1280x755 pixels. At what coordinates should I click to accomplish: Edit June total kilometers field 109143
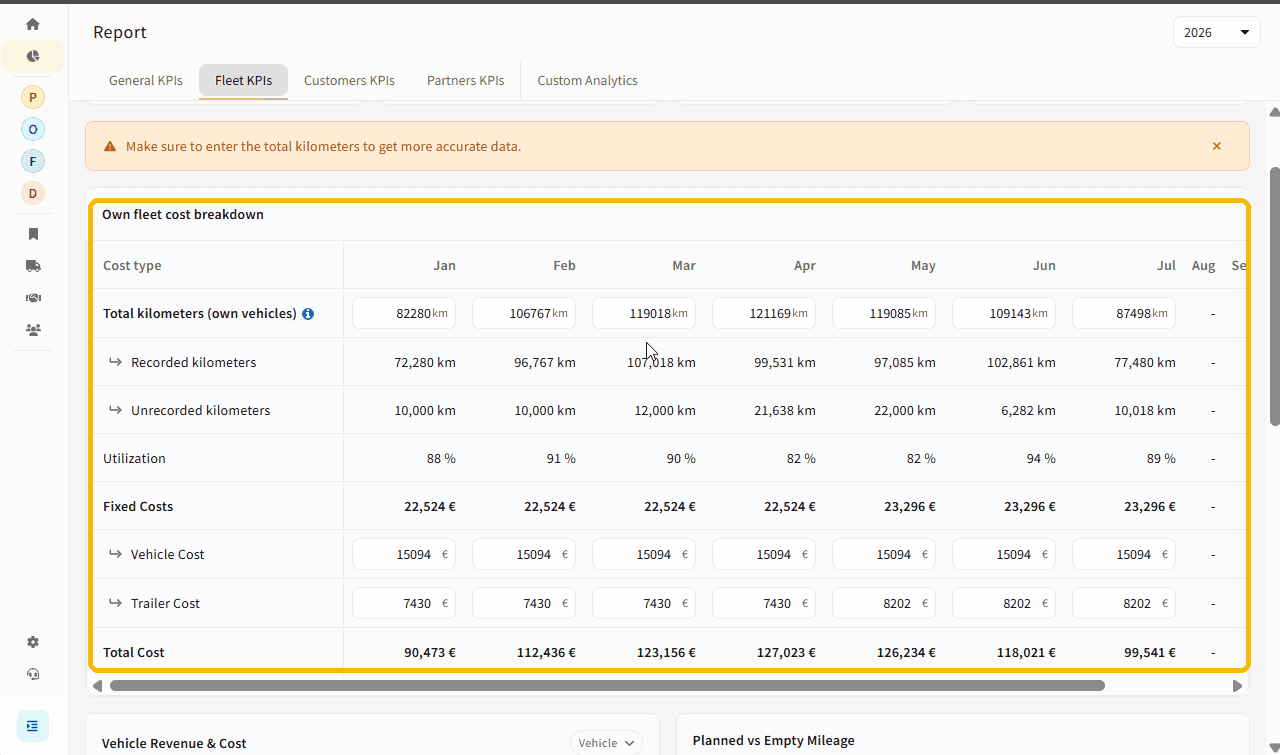click(1004, 313)
